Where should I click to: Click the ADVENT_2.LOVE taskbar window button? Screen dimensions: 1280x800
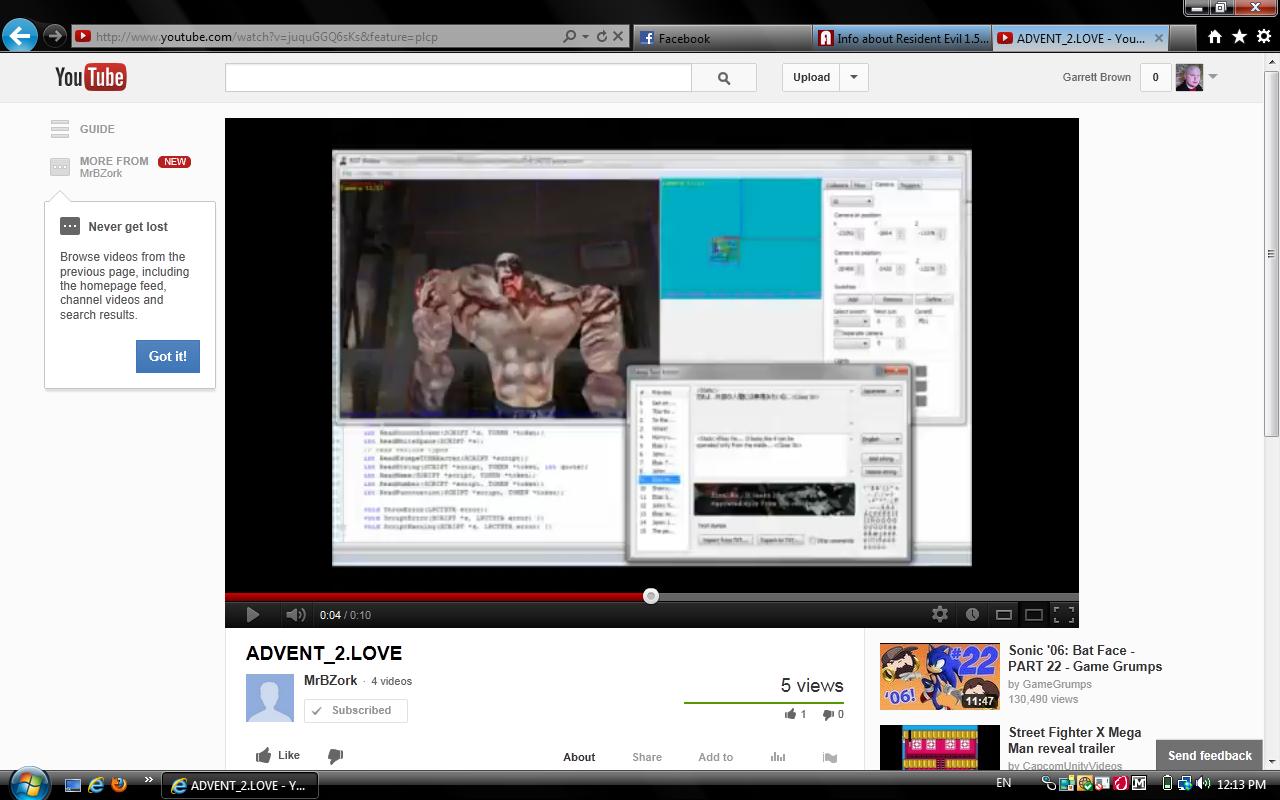(x=240, y=785)
